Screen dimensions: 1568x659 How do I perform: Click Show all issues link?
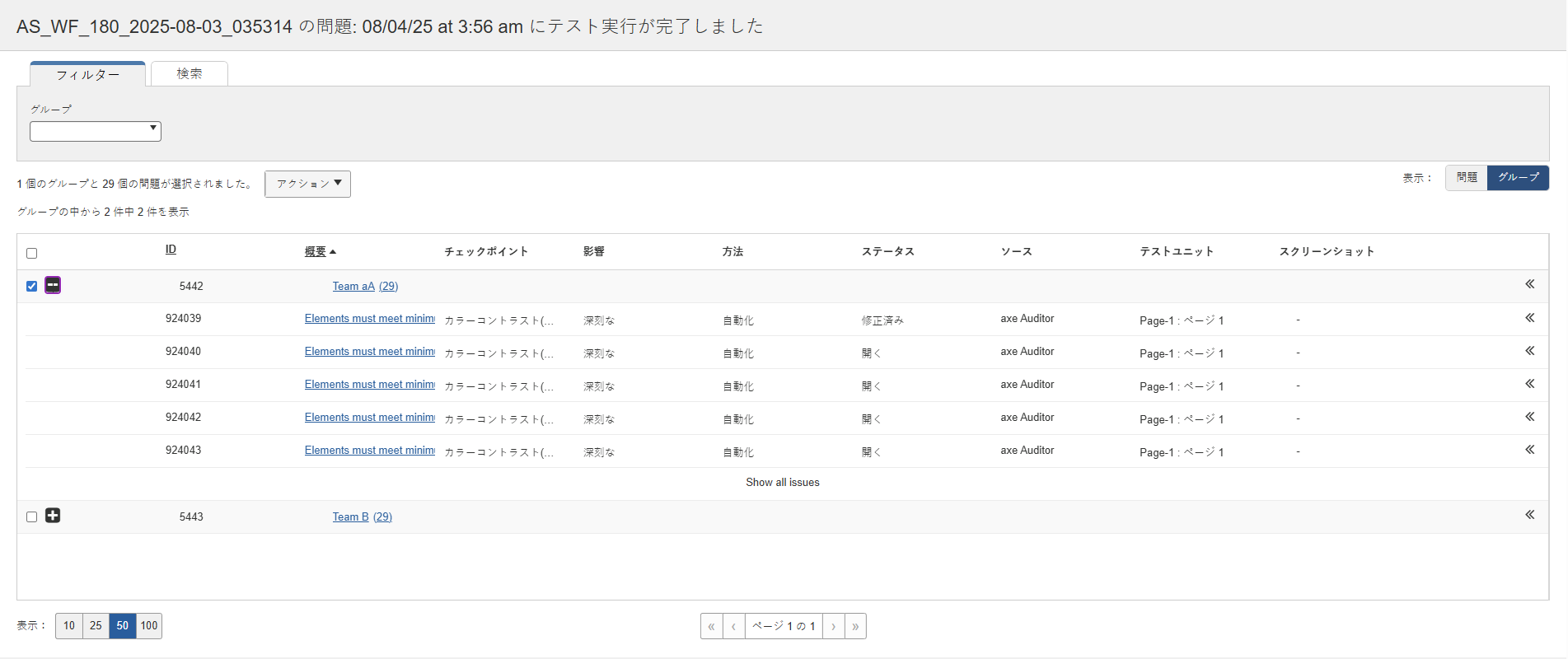click(x=782, y=483)
